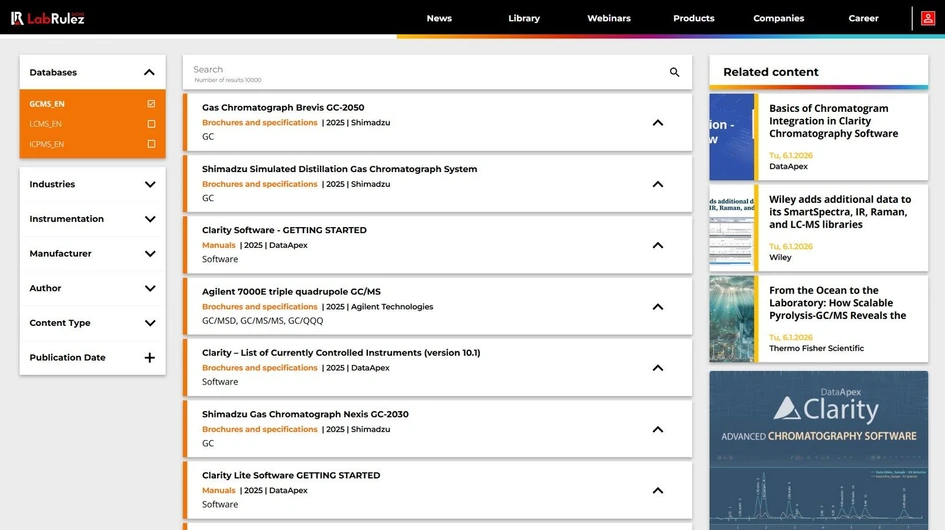
Task: Click Publication Date filter label
Action: pyautogui.click(x=68, y=358)
